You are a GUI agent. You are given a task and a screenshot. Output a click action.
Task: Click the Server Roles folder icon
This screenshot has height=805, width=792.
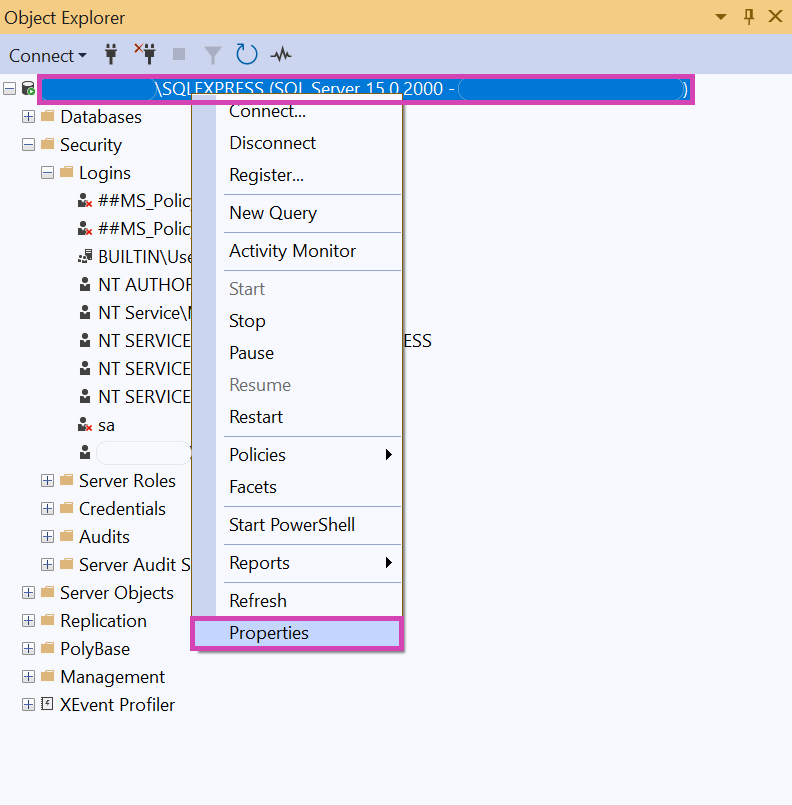(x=66, y=480)
